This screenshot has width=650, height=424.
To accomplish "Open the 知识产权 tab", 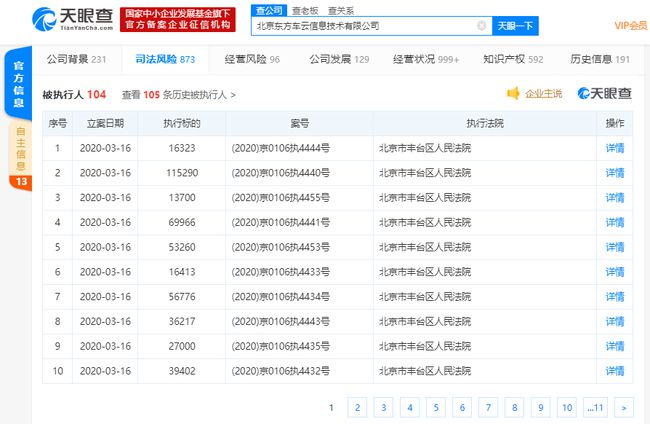I will tap(513, 59).
